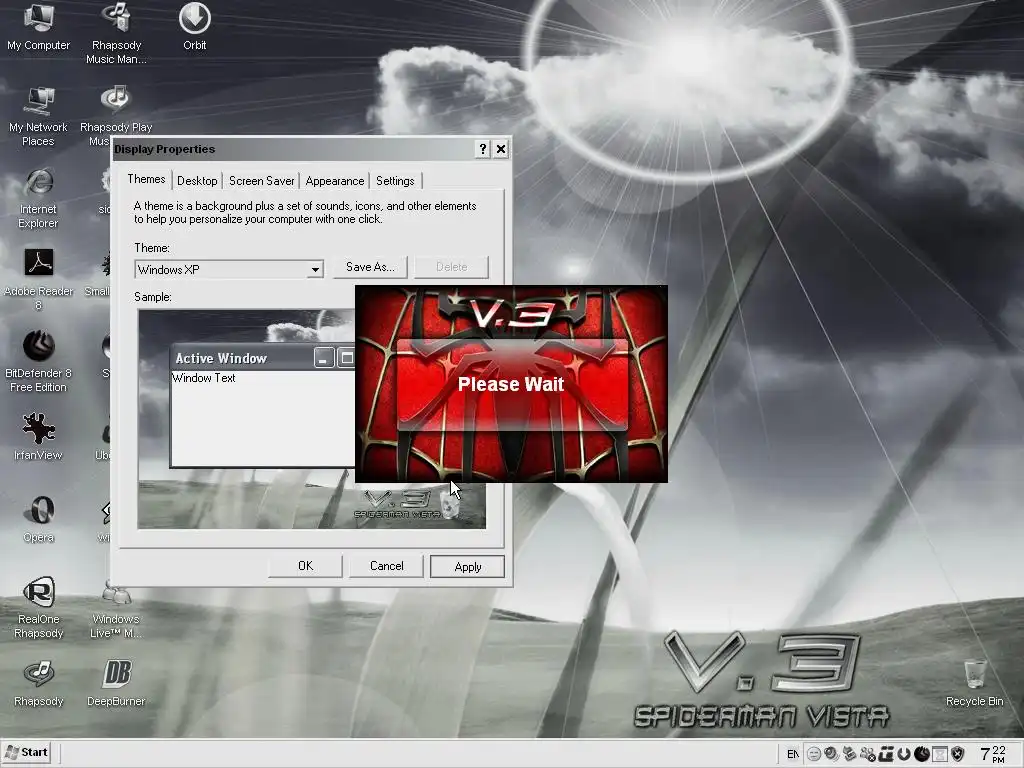The width and height of the screenshot is (1024, 768).
Task: Switch to the Themes tab
Action: [146, 179]
